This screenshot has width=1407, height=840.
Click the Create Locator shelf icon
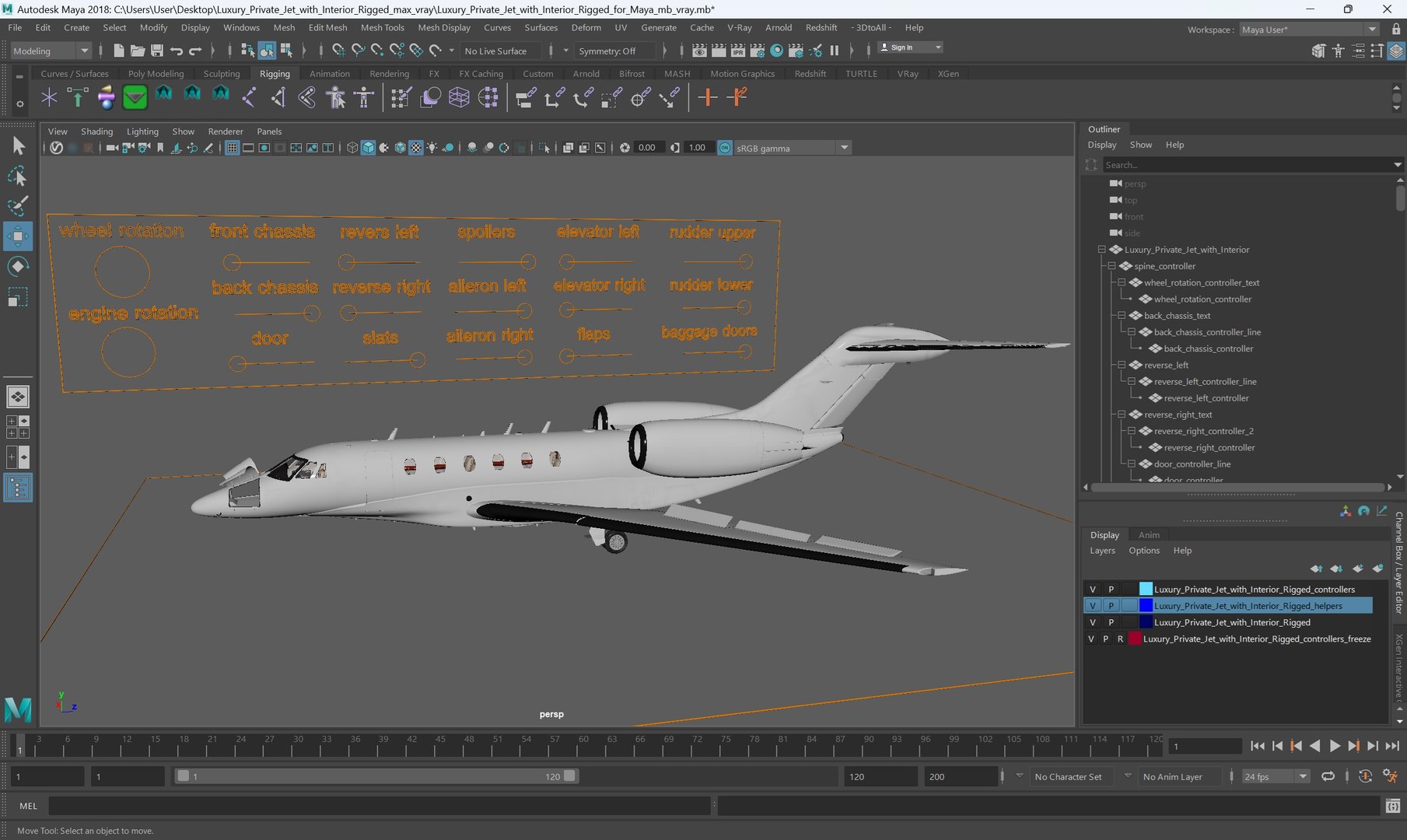coord(49,97)
